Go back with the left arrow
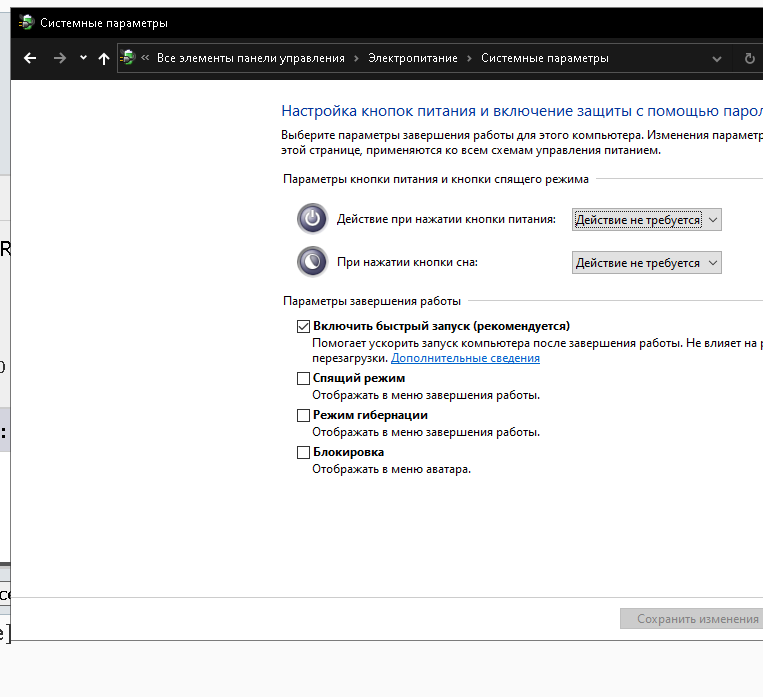763x697 pixels. click(30, 58)
